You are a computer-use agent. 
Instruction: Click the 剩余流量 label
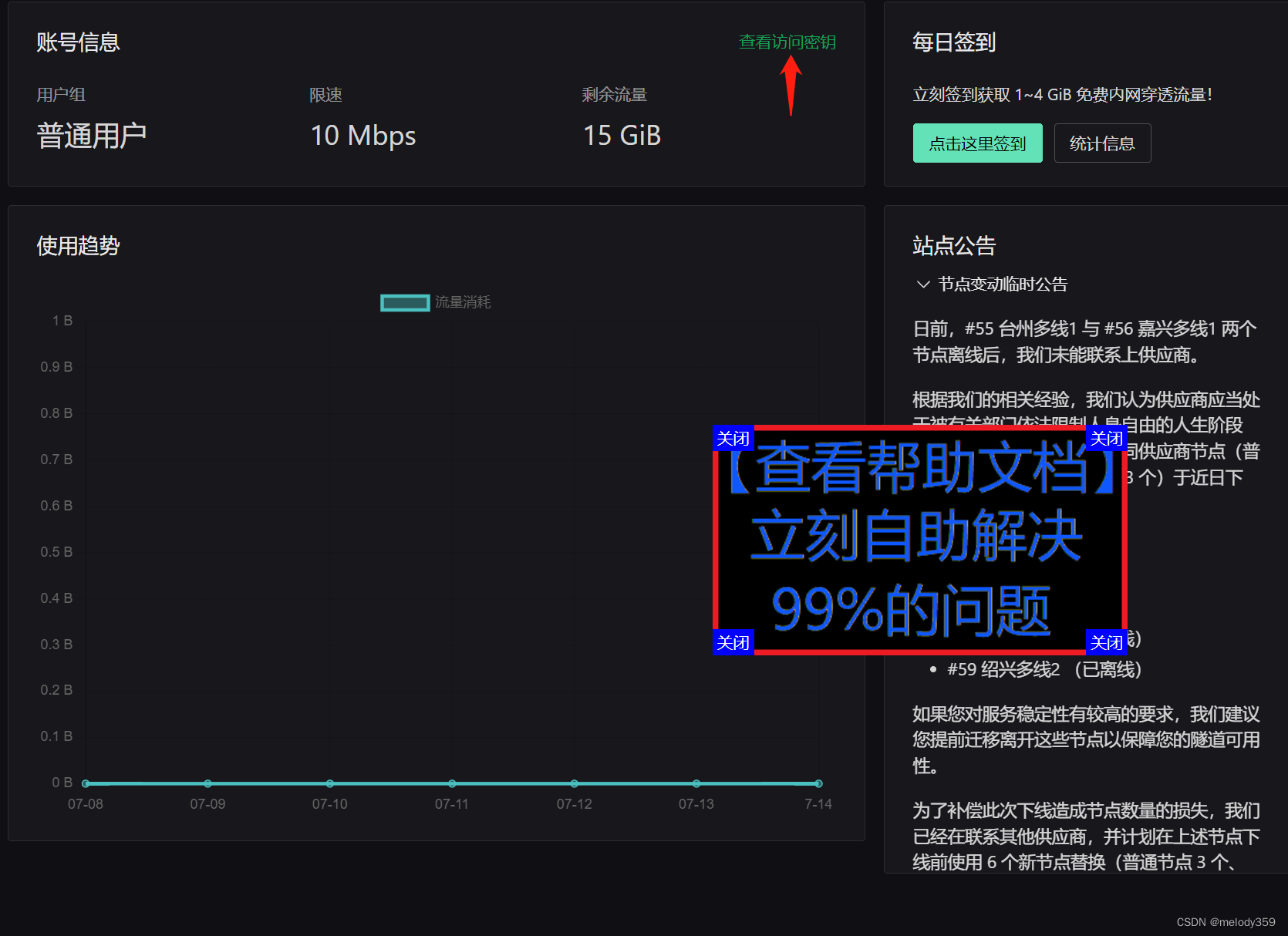pyautogui.click(x=615, y=95)
